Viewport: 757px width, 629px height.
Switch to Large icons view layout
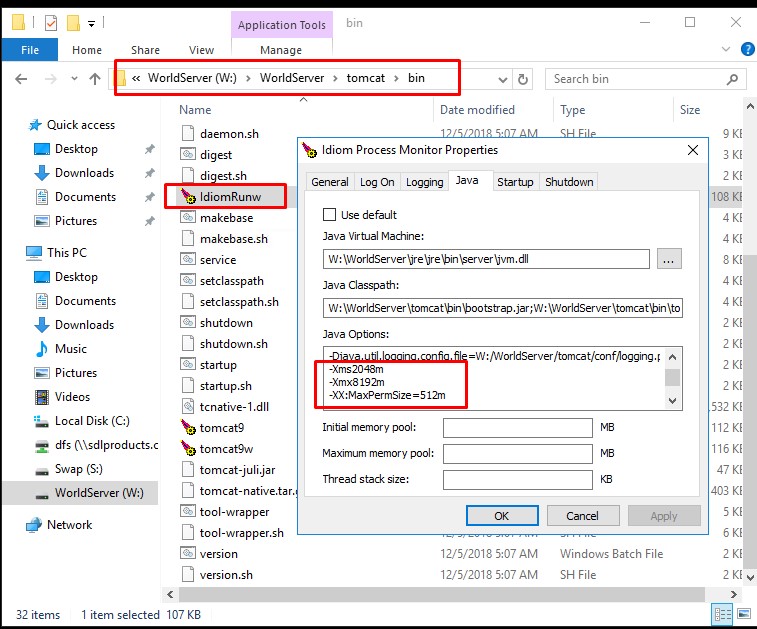(x=744, y=614)
